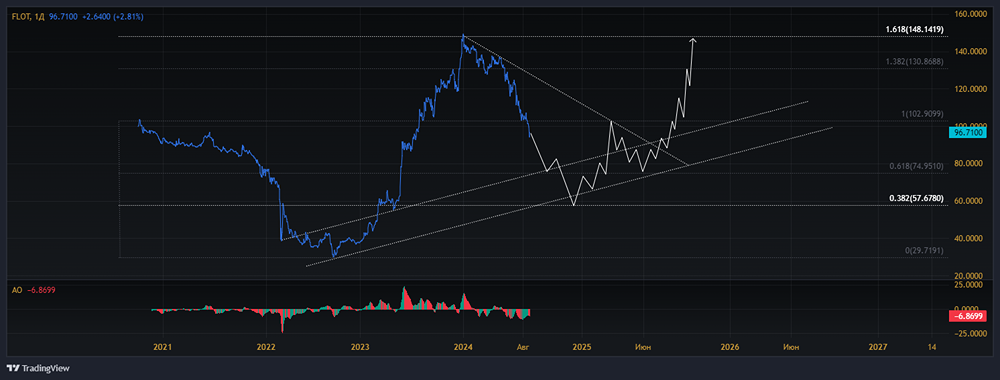Click the 120.0000 price axis label

point(970,89)
